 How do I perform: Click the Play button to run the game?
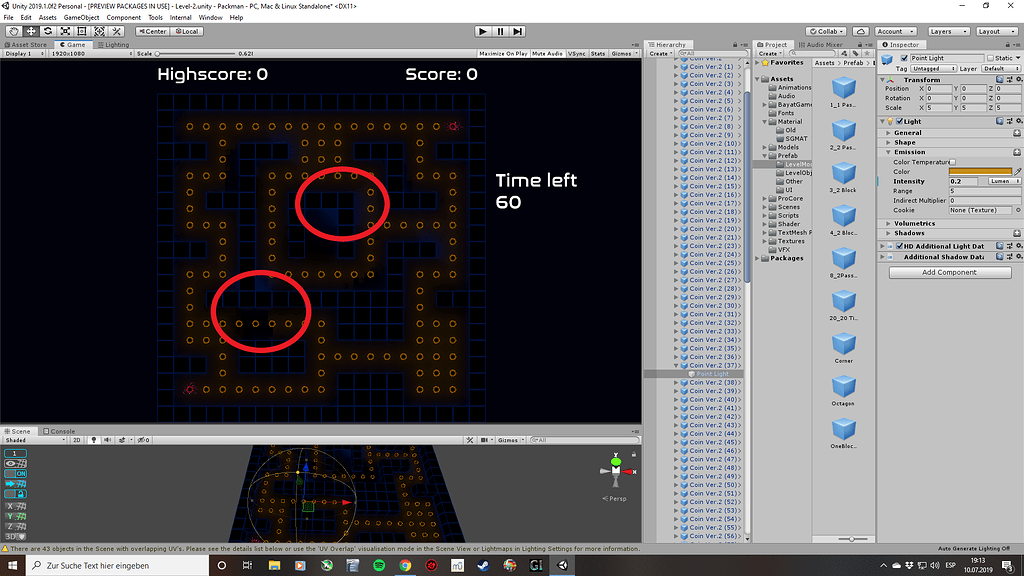pyautogui.click(x=483, y=30)
